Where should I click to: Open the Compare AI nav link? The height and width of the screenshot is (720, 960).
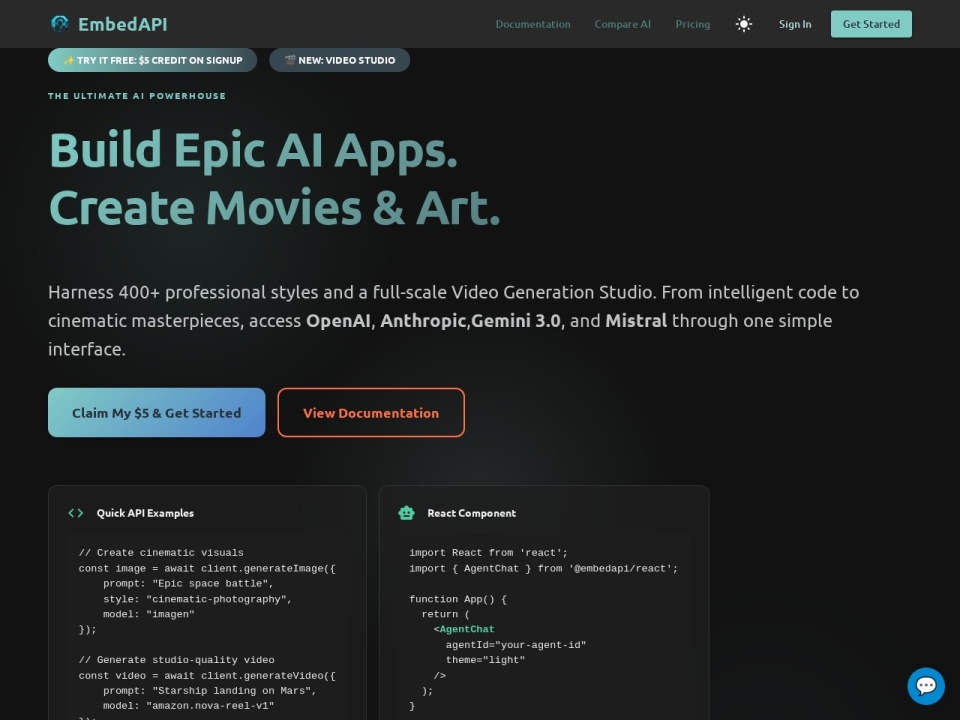pyautogui.click(x=623, y=24)
